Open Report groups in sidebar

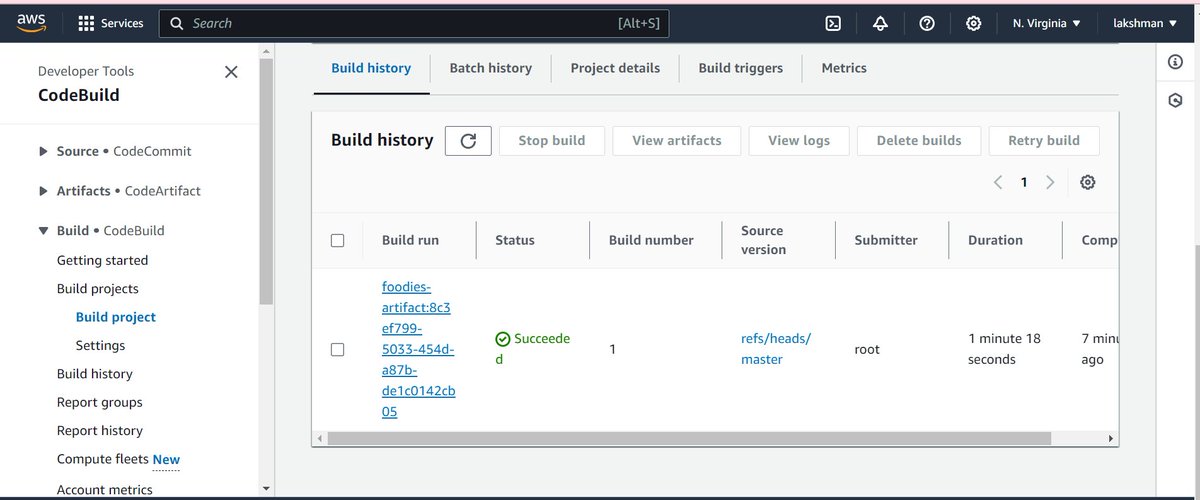(99, 402)
